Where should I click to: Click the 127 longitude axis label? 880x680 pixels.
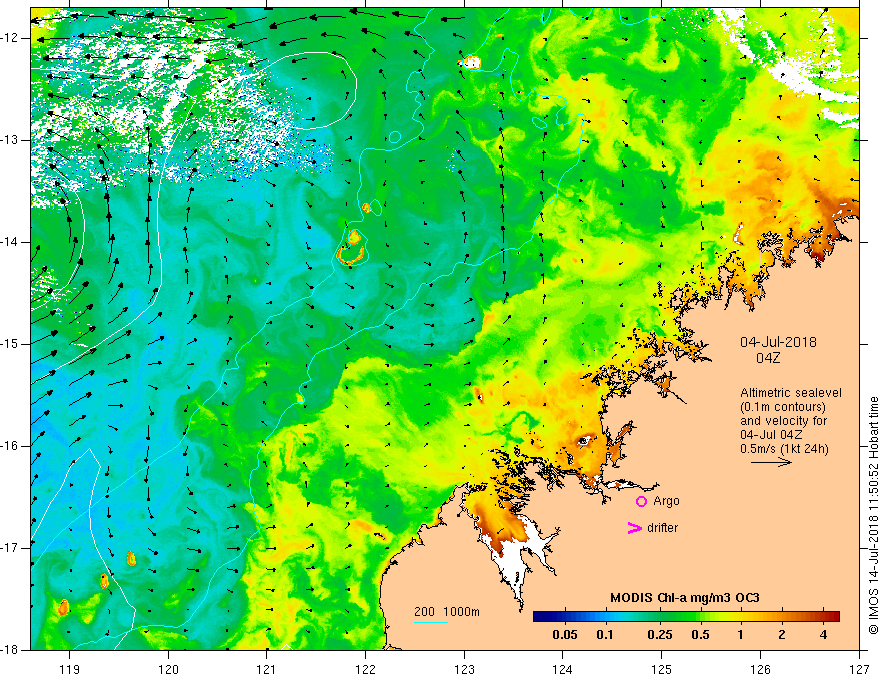859,670
